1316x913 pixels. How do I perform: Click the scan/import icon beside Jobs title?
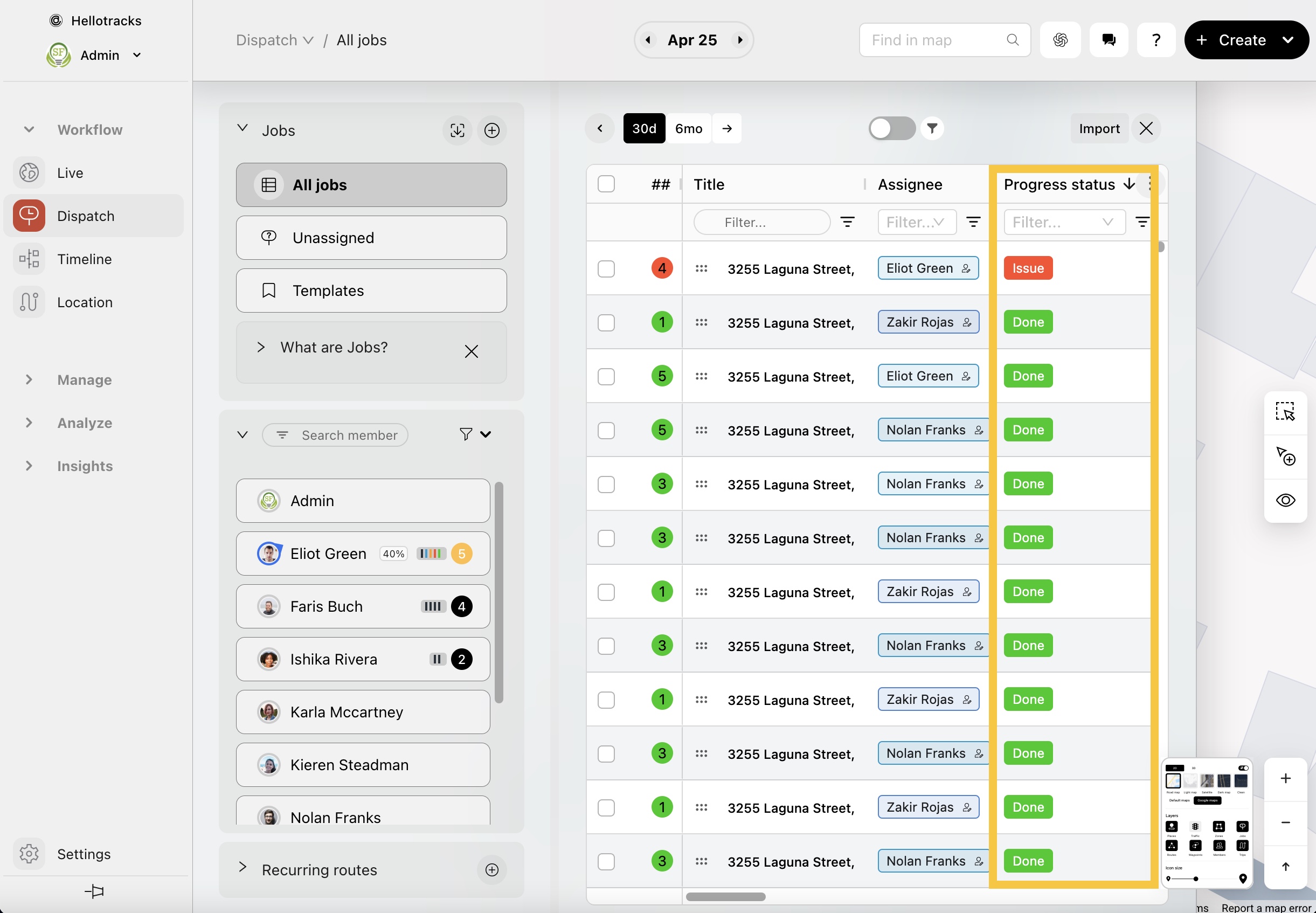click(457, 130)
